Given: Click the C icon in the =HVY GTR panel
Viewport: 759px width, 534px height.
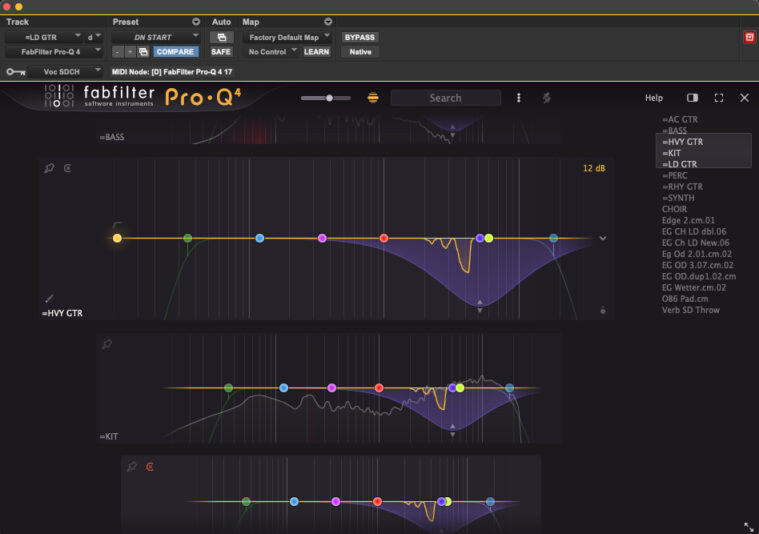Looking at the screenshot, I should pyautogui.click(x=67, y=168).
